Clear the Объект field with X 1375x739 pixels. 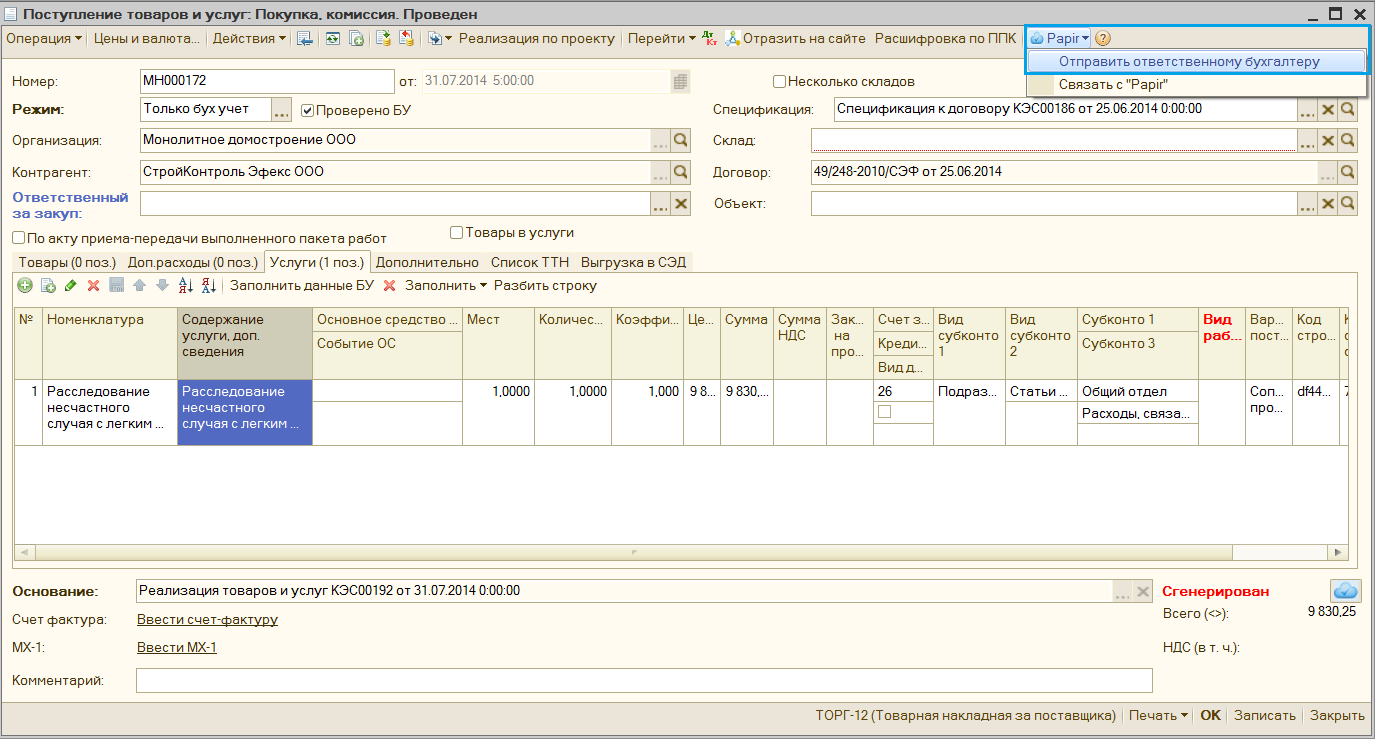[1328, 204]
